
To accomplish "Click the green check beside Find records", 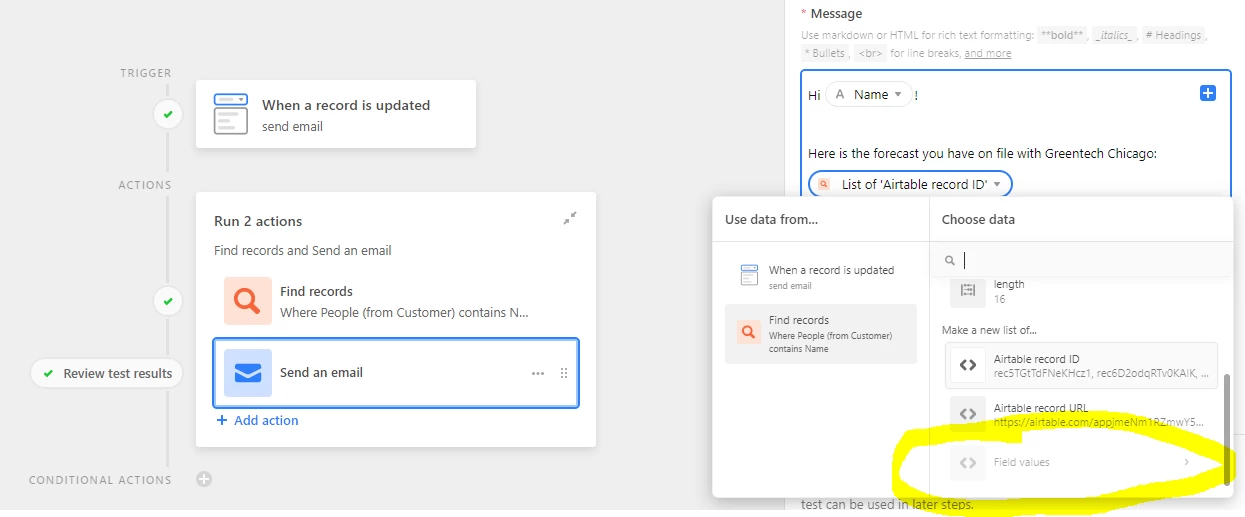I will [168, 300].
